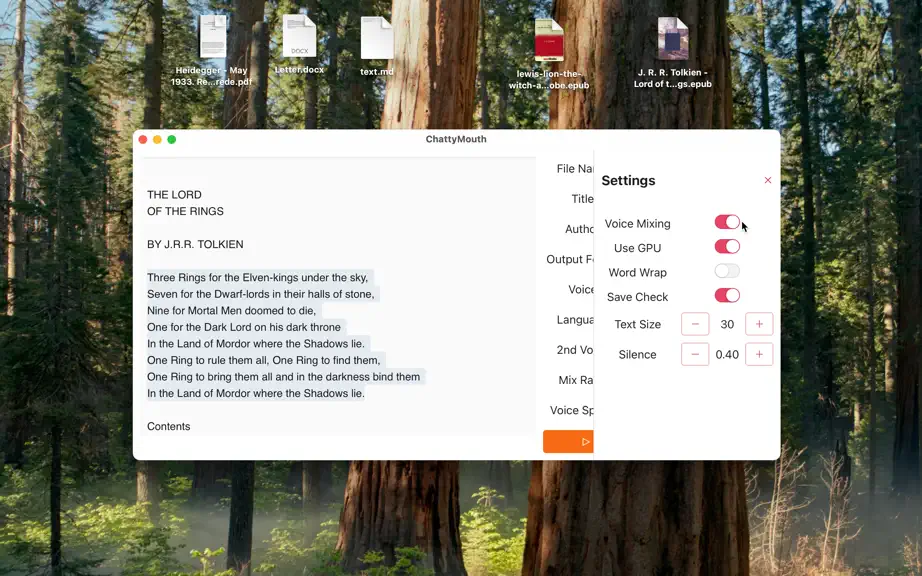Decrease Silence value with minus button
The width and height of the screenshot is (922, 576).
pyautogui.click(x=695, y=354)
